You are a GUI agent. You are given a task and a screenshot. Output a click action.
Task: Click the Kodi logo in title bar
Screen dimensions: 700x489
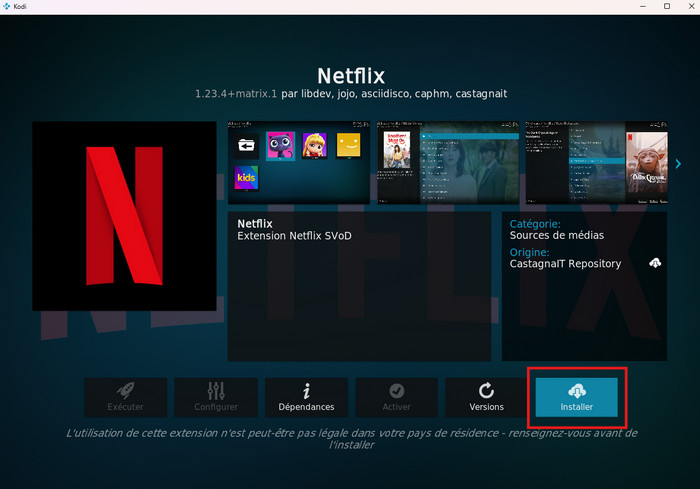tap(6, 6)
